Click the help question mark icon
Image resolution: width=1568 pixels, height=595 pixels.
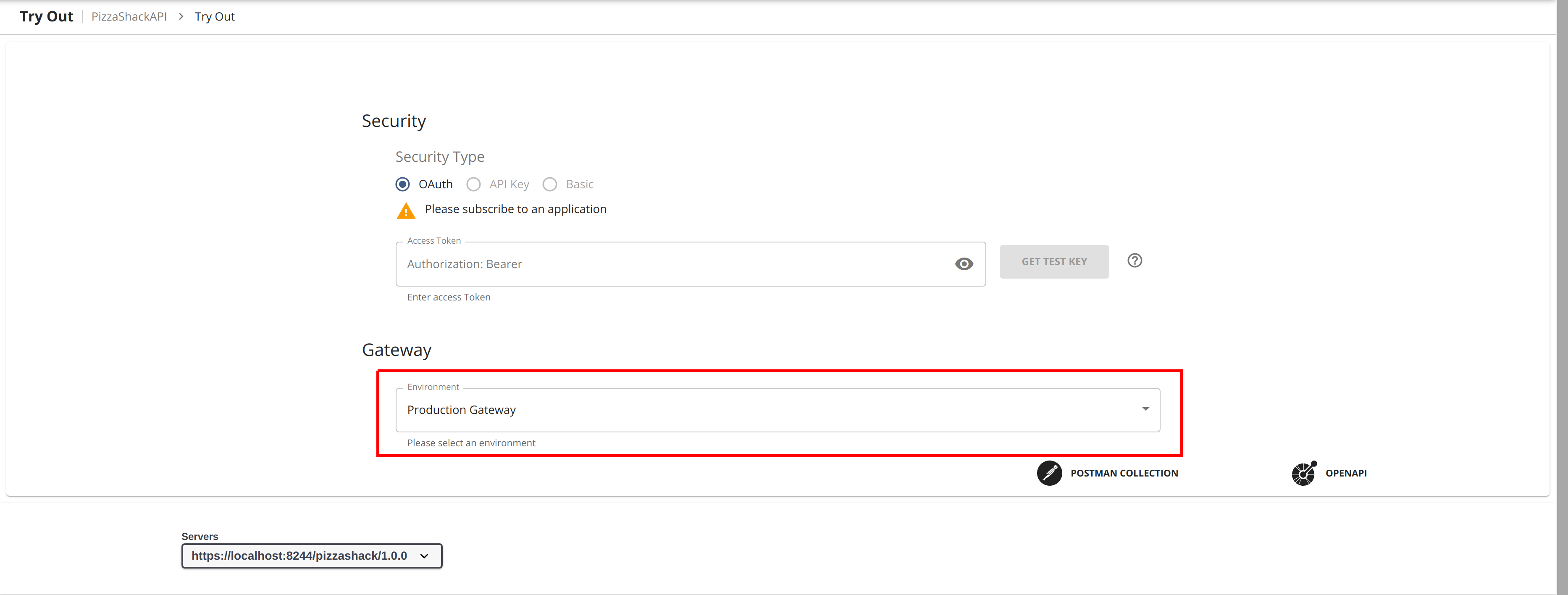1134,261
